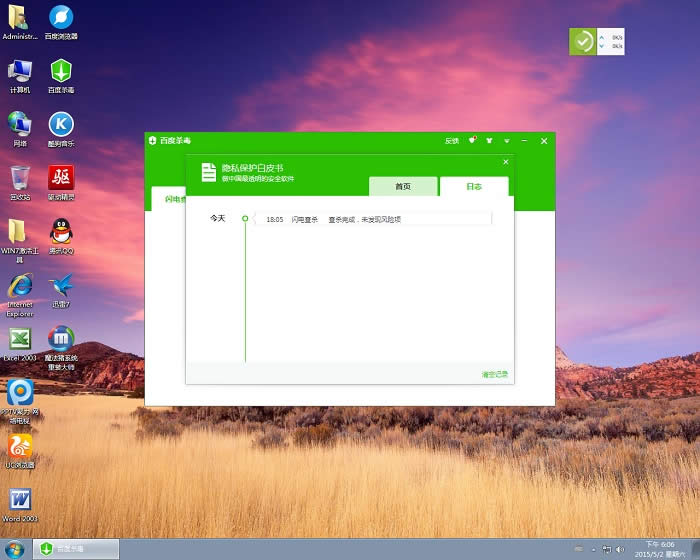Launch Excel 2003 from the desktop
Viewport: 700px width, 560px height.
tap(20, 340)
